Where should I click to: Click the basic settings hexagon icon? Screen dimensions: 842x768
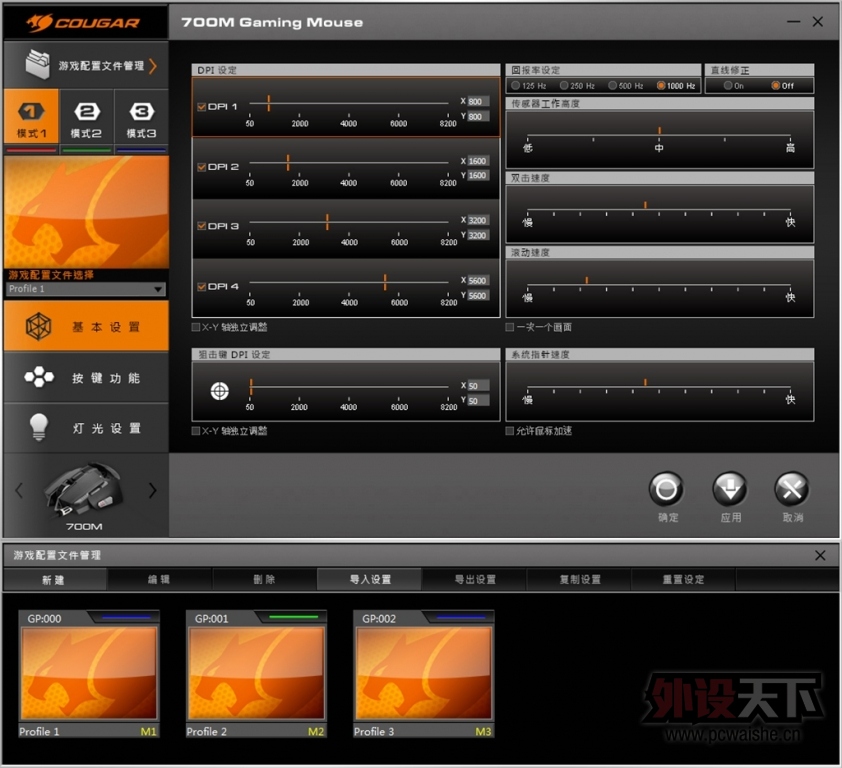(x=39, y=326)
